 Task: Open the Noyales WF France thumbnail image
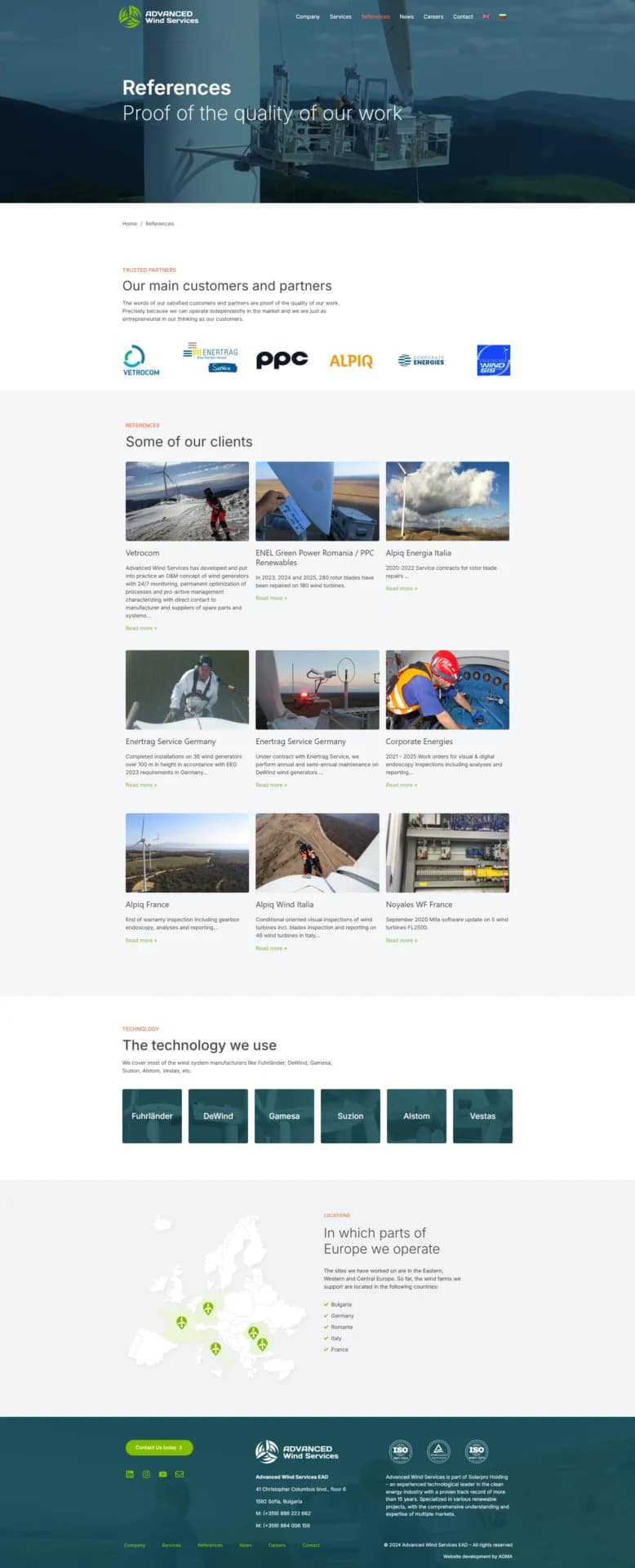(447, 852)
